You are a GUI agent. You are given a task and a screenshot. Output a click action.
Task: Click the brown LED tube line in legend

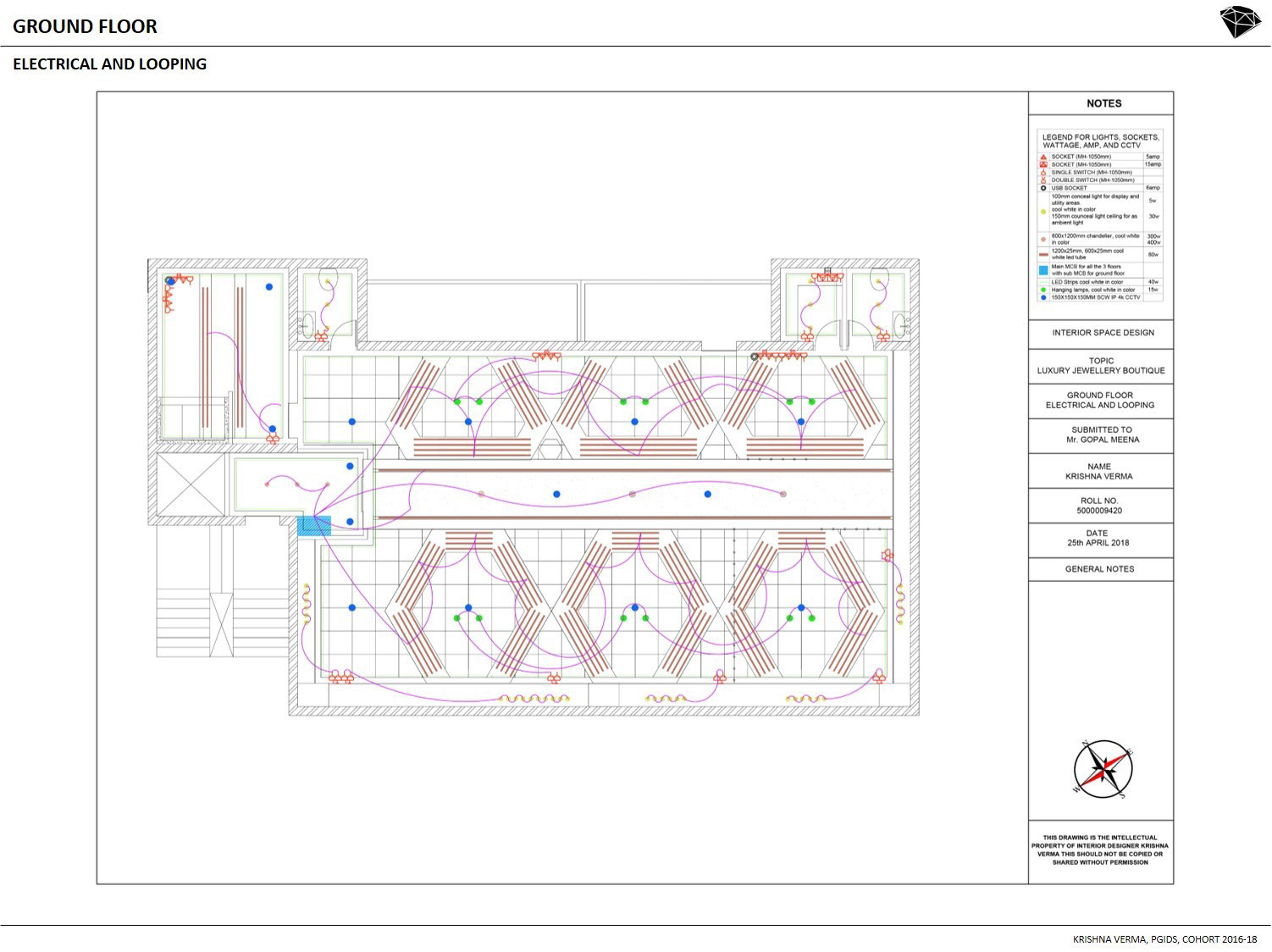coord(1043,254)
